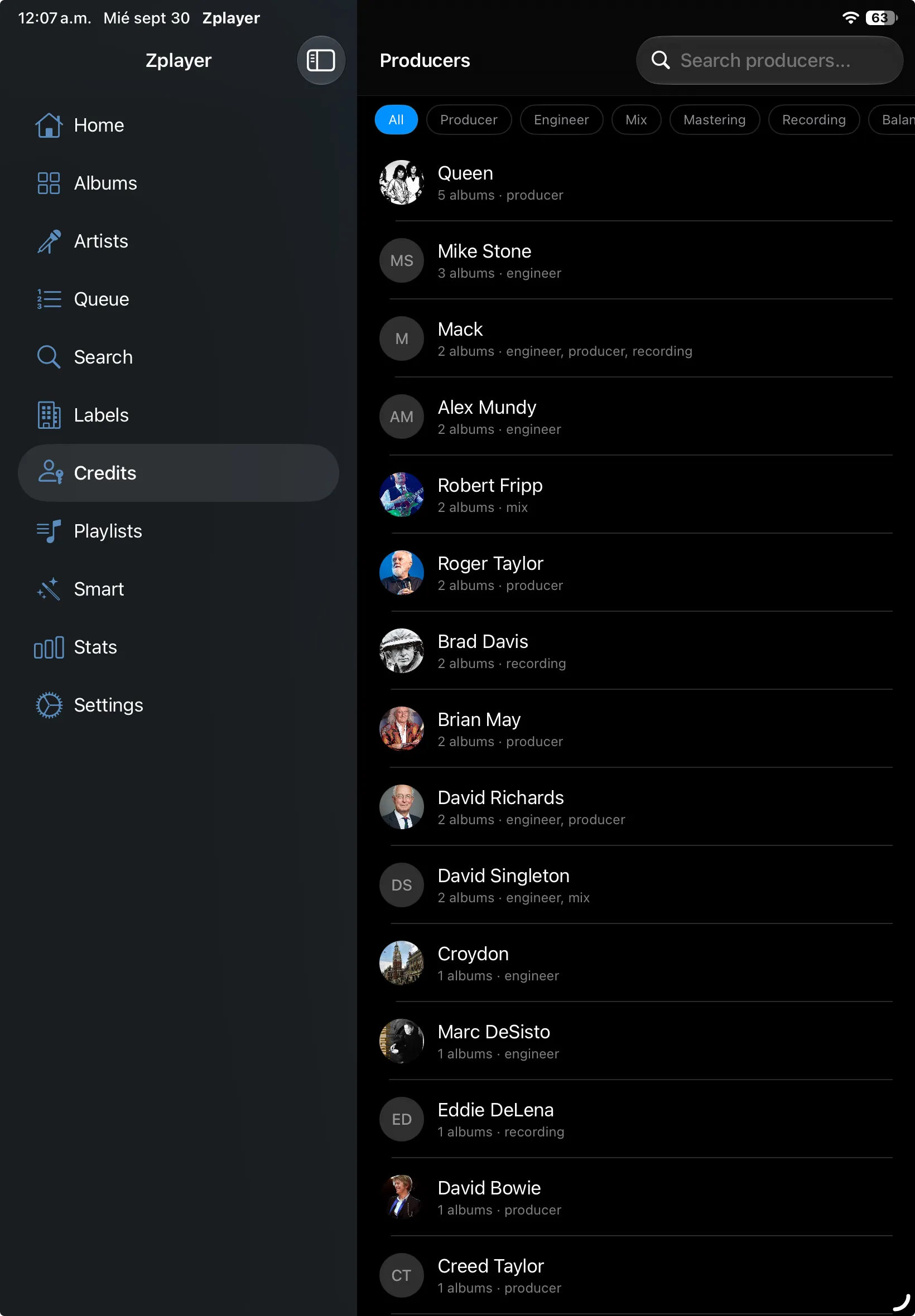The width and height of the screenshot is (915, 1316).
Task: Select the All filter chip
Action: coord(396,120)
